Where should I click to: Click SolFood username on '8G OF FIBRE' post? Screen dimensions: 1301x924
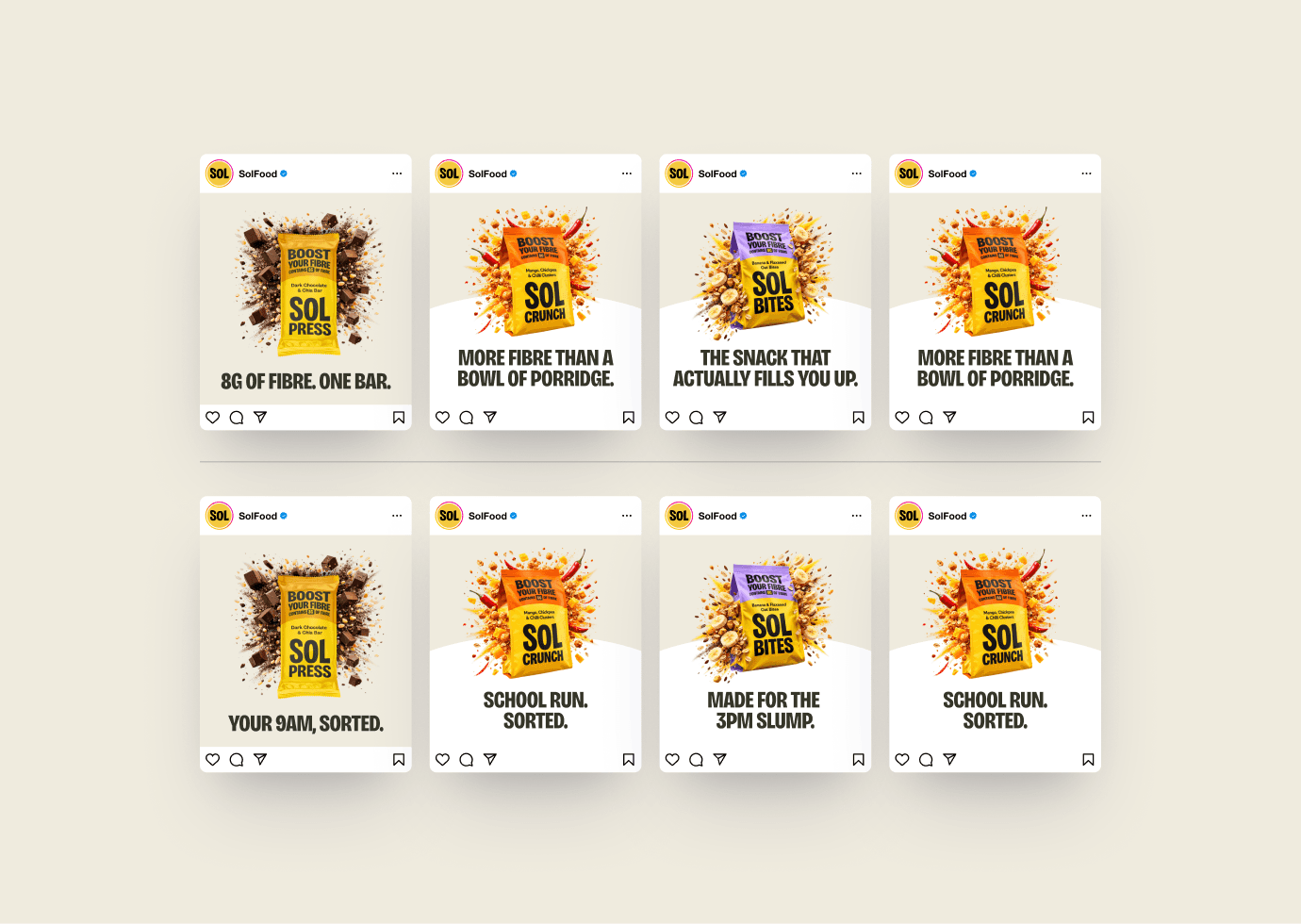[257, 173]
